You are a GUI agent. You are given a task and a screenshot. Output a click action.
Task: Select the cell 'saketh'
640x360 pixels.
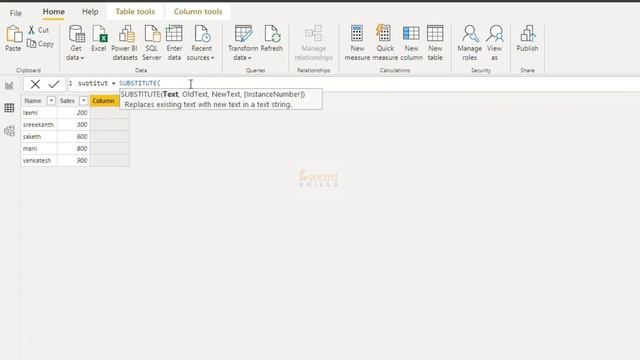[x=39, y=136]
